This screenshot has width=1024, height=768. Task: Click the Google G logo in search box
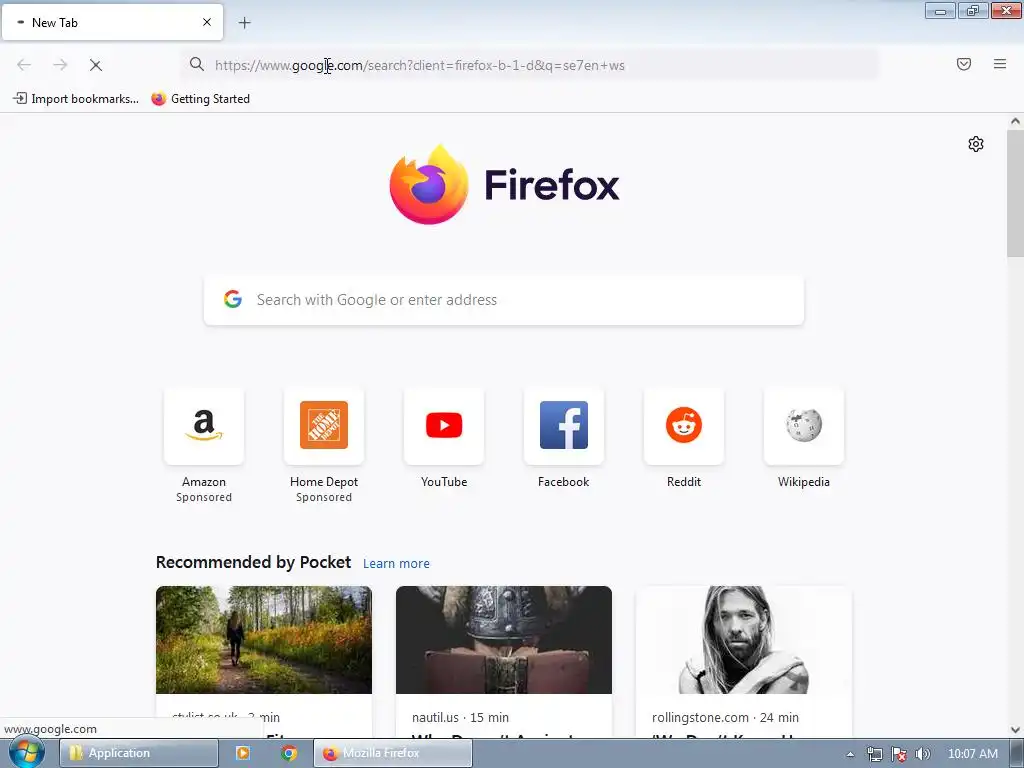pyautogui.click(x=232, y=299)
